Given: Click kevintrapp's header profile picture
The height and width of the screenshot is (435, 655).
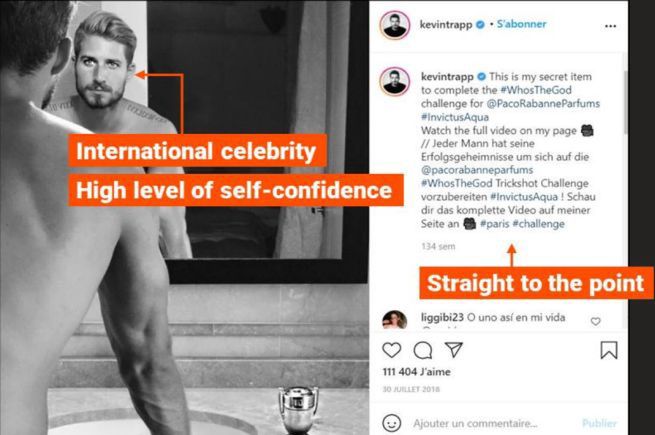Looking at the screenshot, I should (x=394, y=26).
